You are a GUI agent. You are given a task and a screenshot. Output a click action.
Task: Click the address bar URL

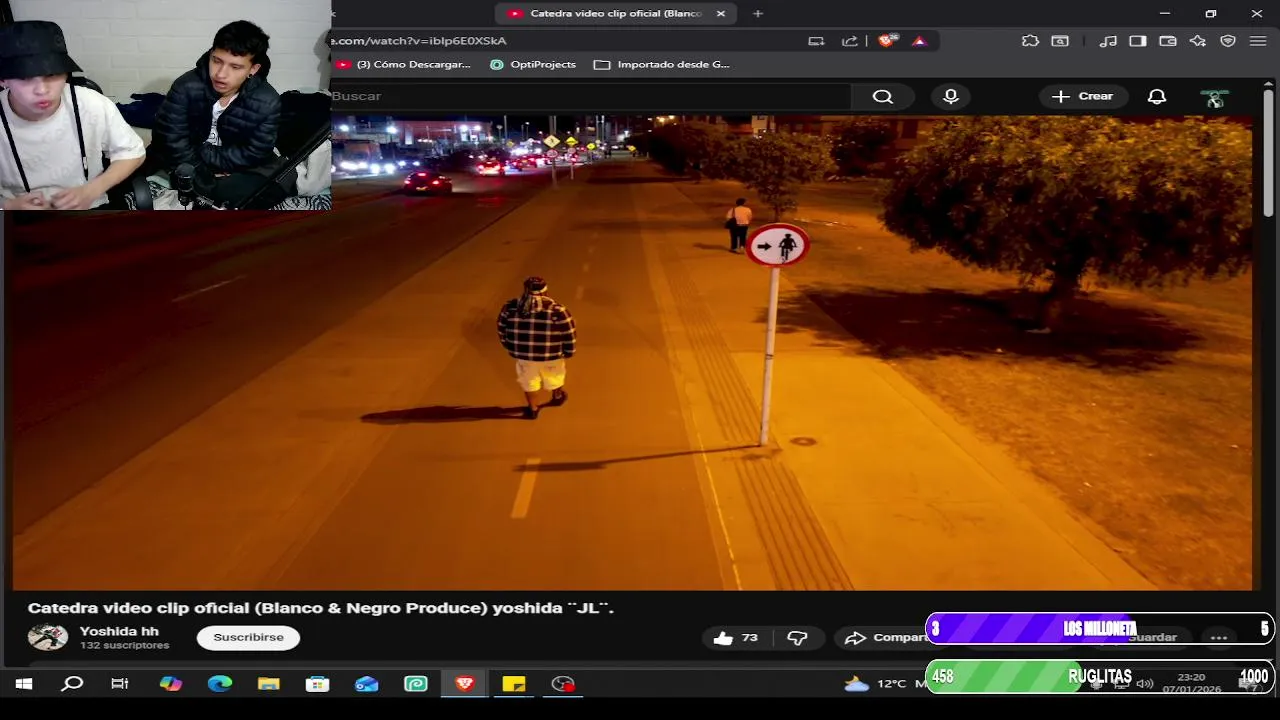(x=420, y=41)
